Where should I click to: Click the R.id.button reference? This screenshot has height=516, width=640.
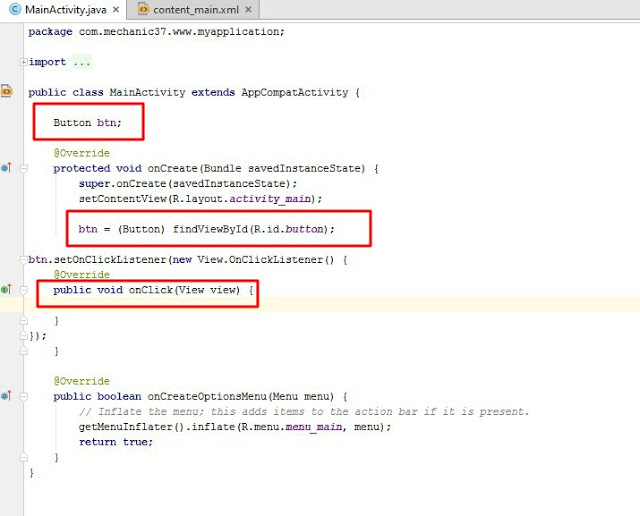coord(289,229)
